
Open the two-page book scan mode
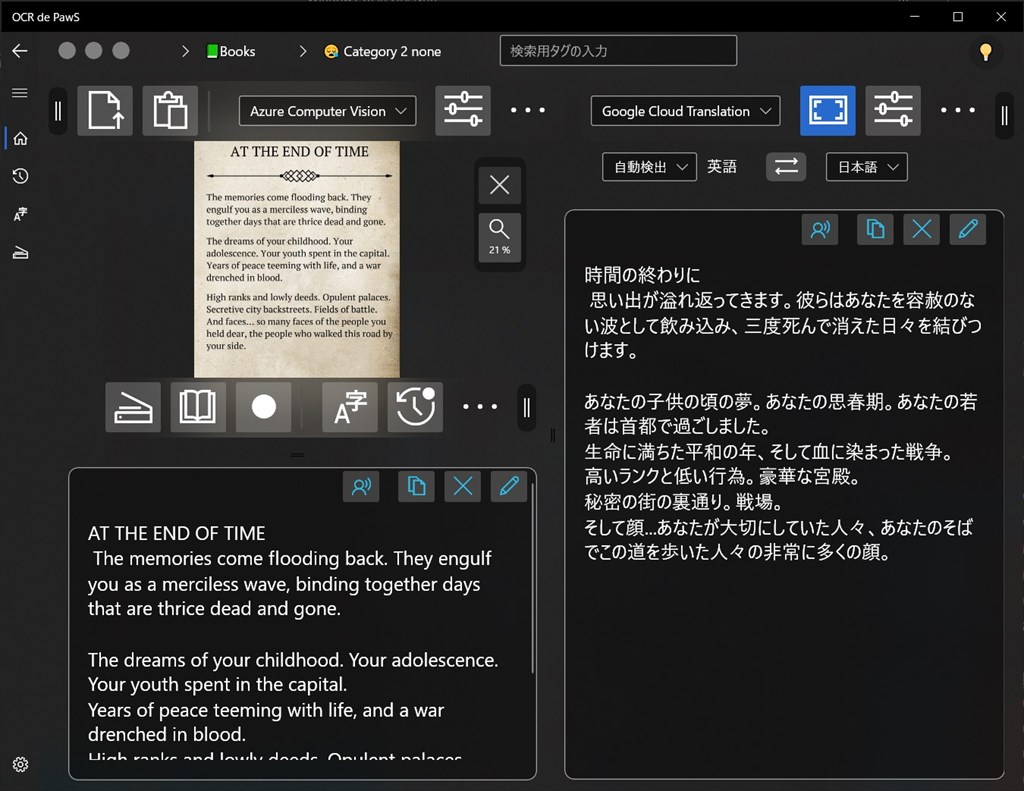tap(198, 407)
